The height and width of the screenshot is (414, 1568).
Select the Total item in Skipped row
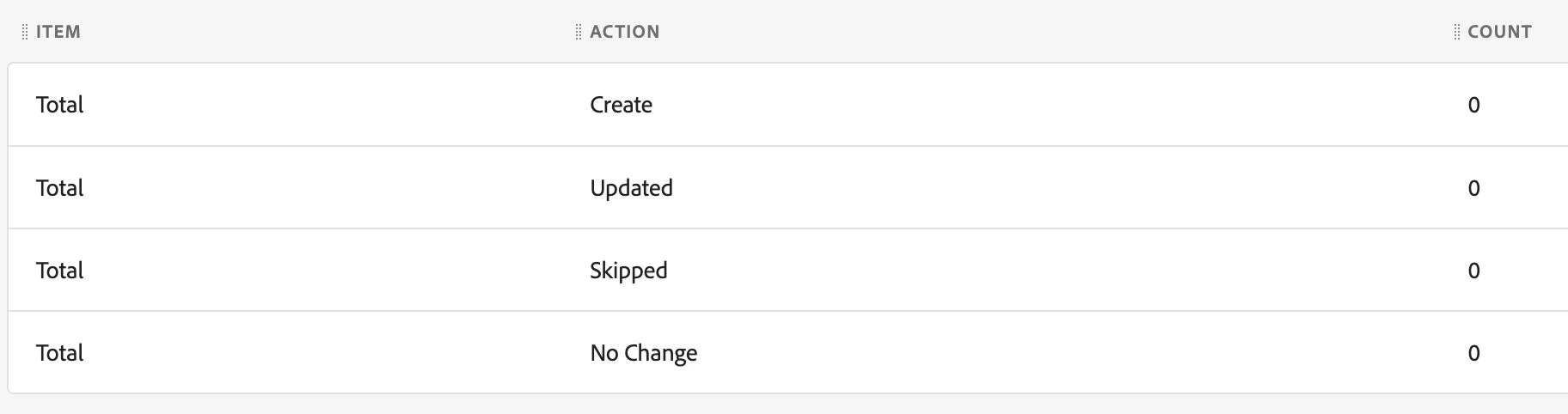(x=59, y=271)
